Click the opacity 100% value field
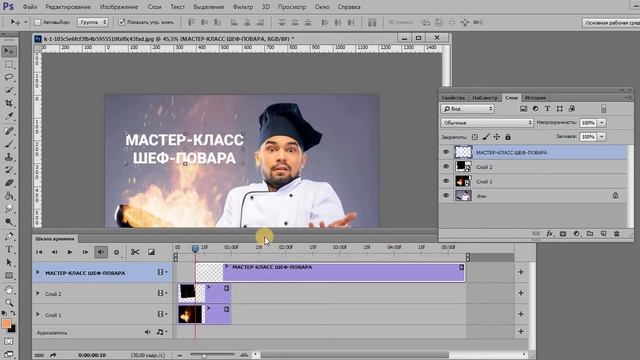 point(587,122)
